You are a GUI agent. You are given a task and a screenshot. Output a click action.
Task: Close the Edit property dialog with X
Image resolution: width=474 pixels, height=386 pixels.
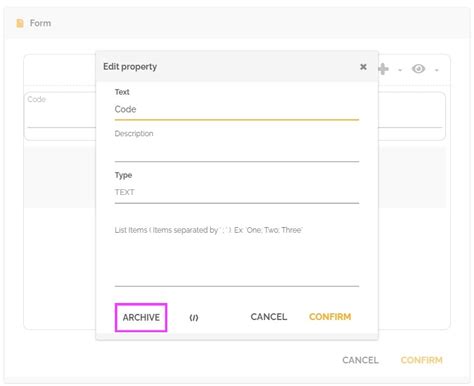(x=363, y=67)
